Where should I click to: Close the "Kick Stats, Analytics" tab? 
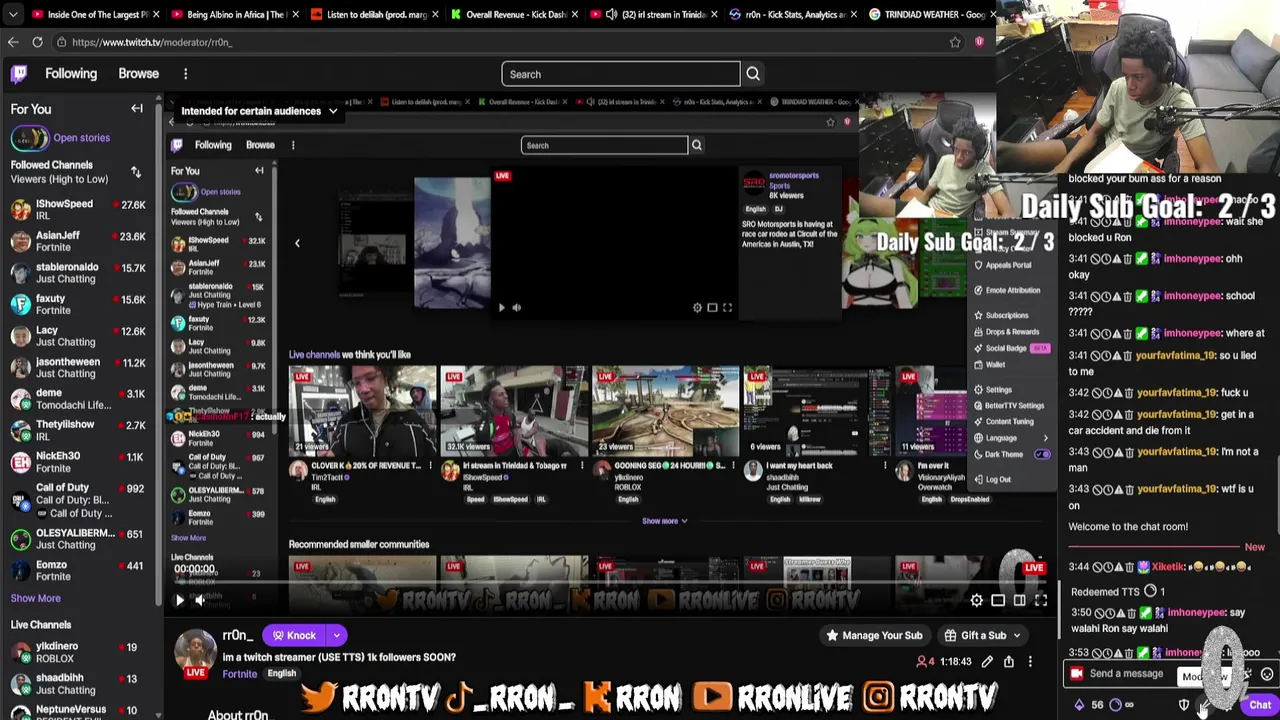855,14
